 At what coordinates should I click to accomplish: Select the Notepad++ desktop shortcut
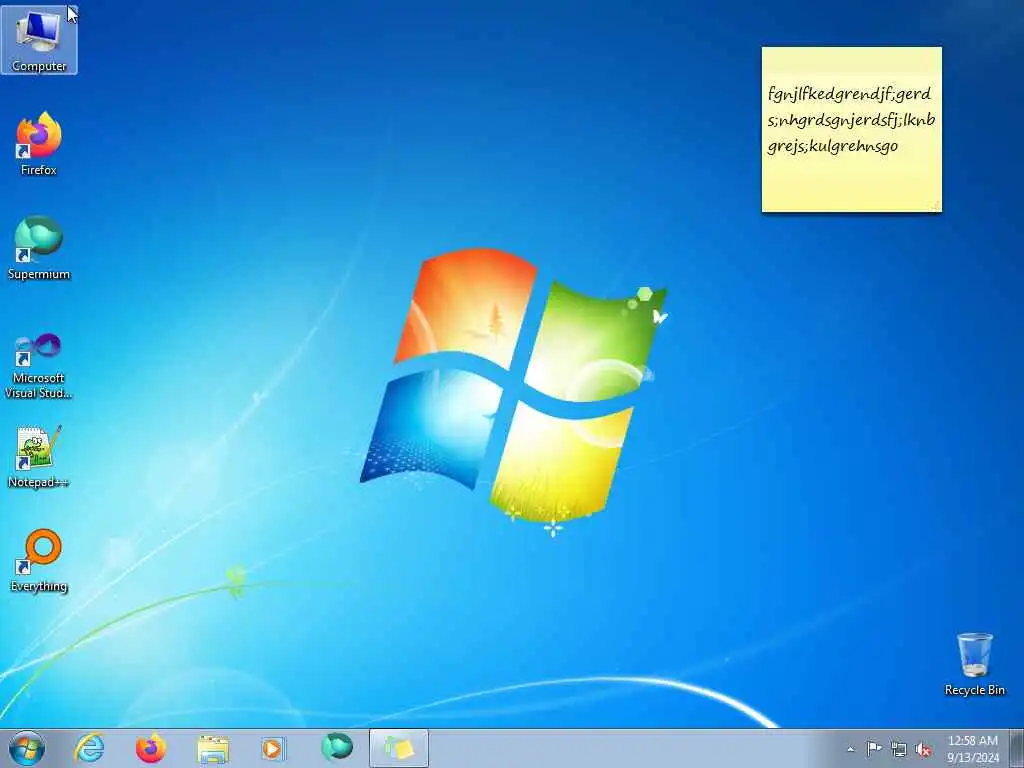(39, 456)
